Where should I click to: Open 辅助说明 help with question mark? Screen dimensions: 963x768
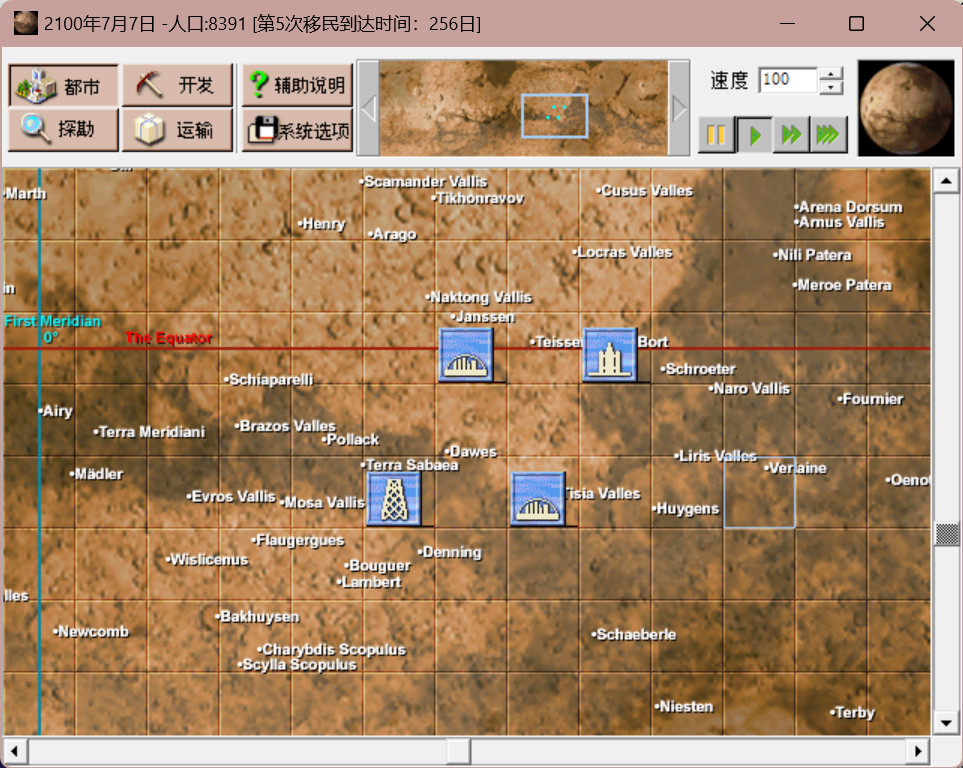click(297, 86)
